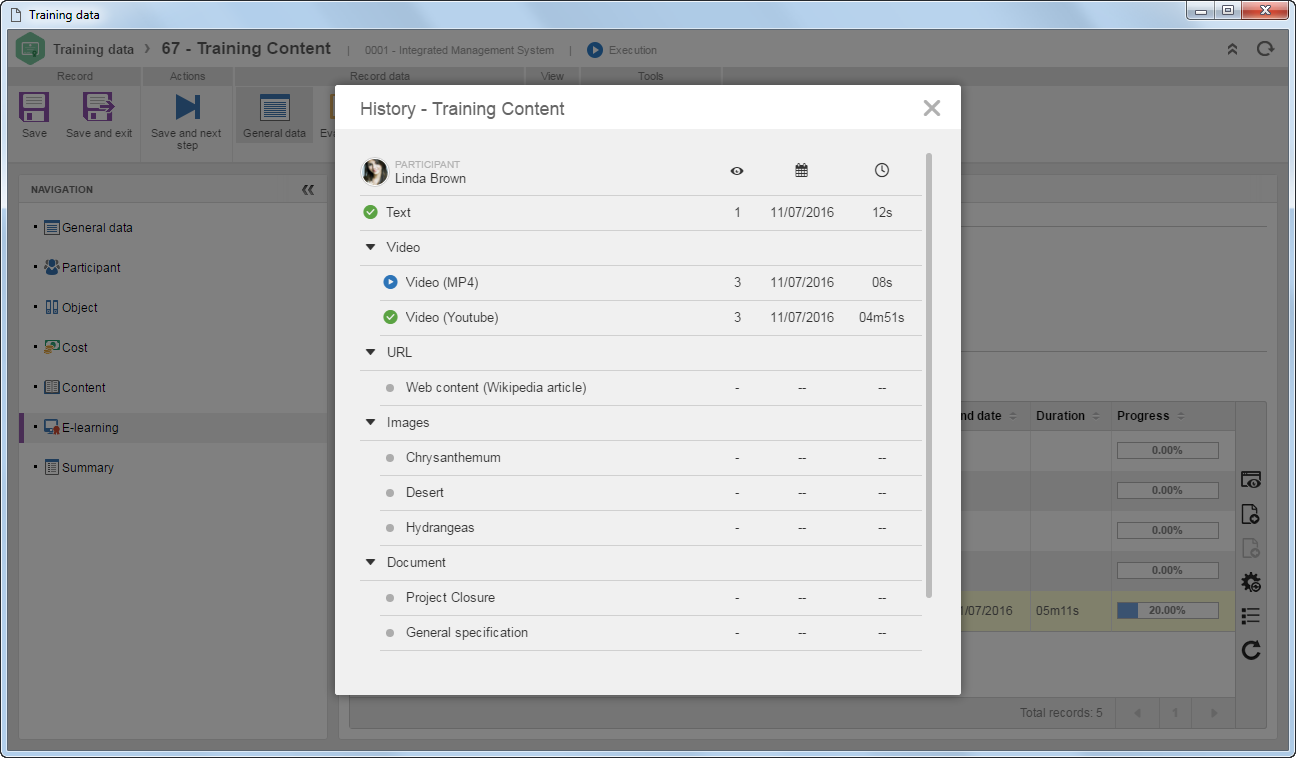Collapse the Document group

tap(370, 562)
